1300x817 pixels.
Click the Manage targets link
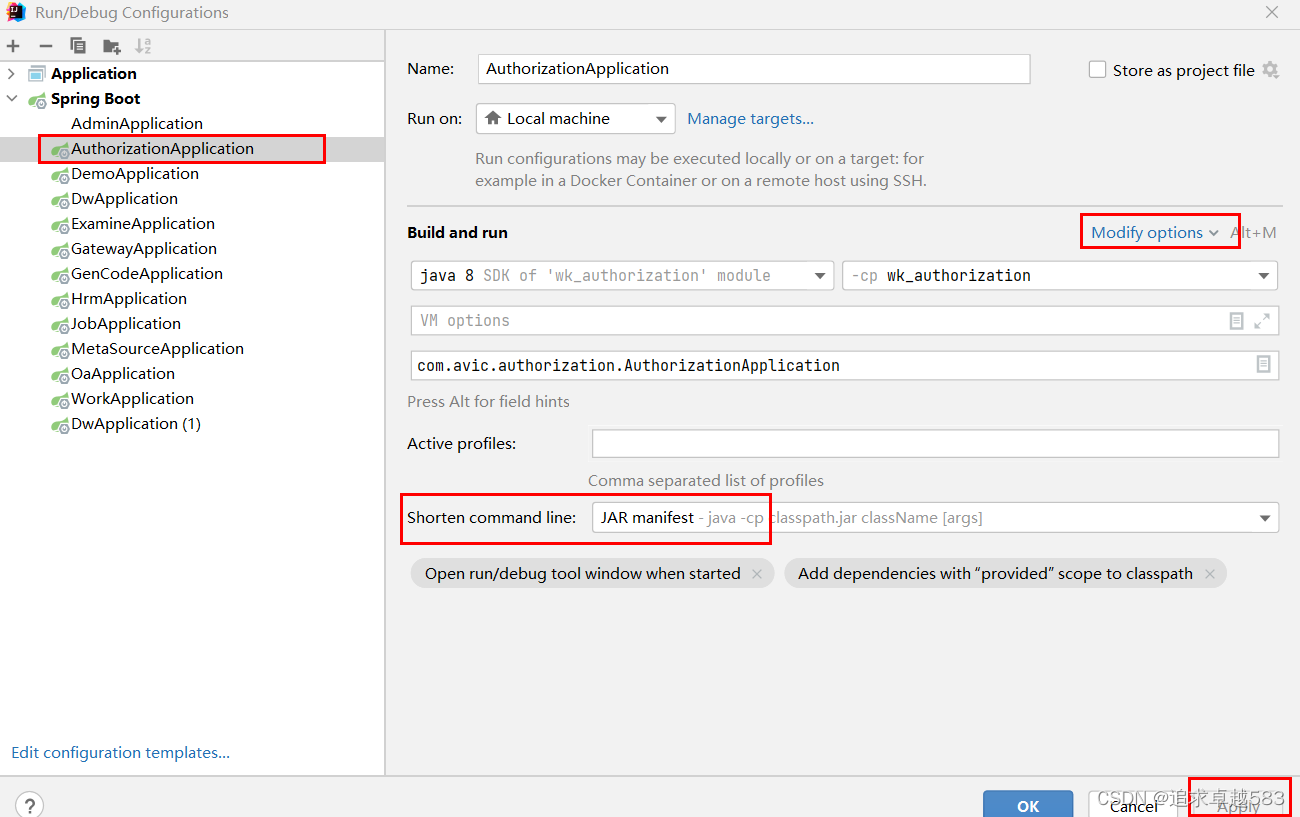pos(750,118)
